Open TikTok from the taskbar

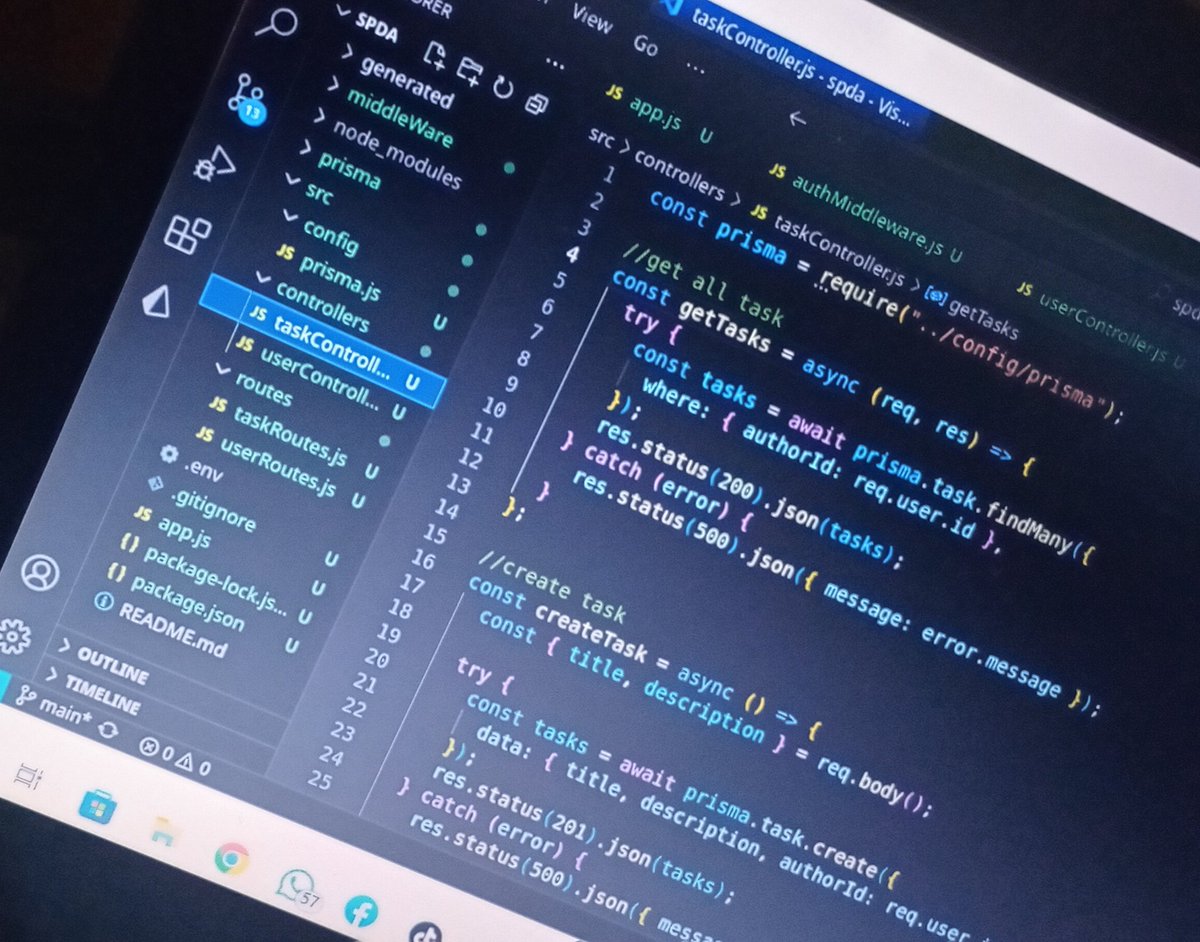[423, 932]
